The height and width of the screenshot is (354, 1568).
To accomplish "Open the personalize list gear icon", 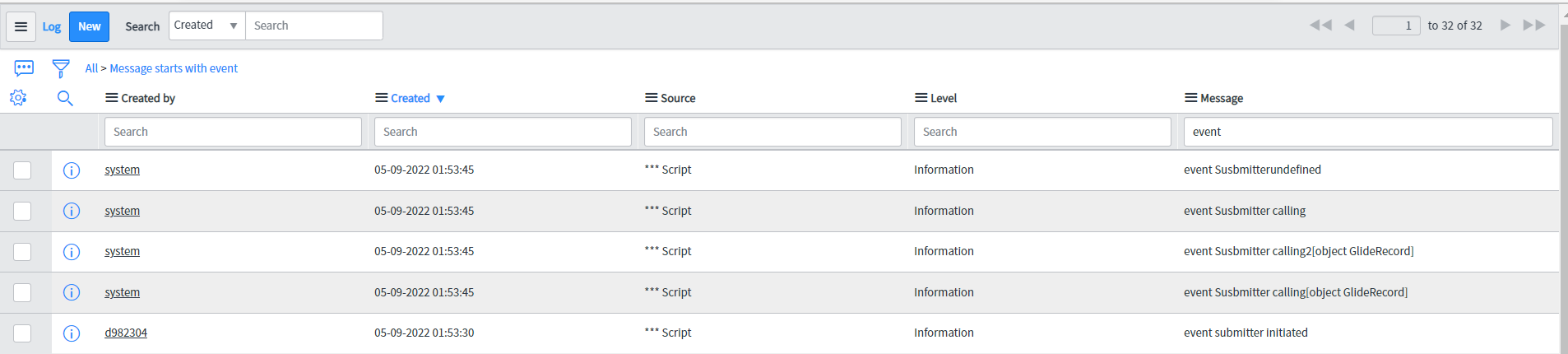I will [x=18, y=98].
